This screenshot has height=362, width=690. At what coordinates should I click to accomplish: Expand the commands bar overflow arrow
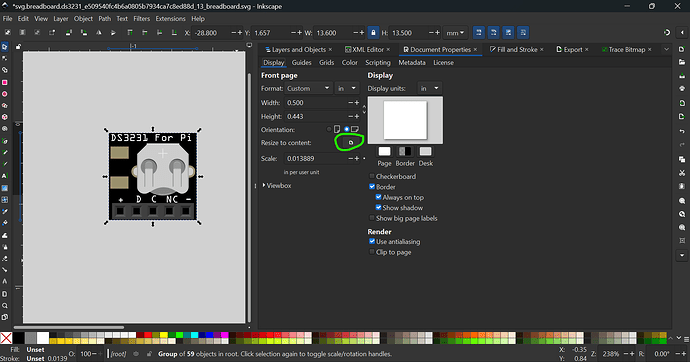(682, 255)
